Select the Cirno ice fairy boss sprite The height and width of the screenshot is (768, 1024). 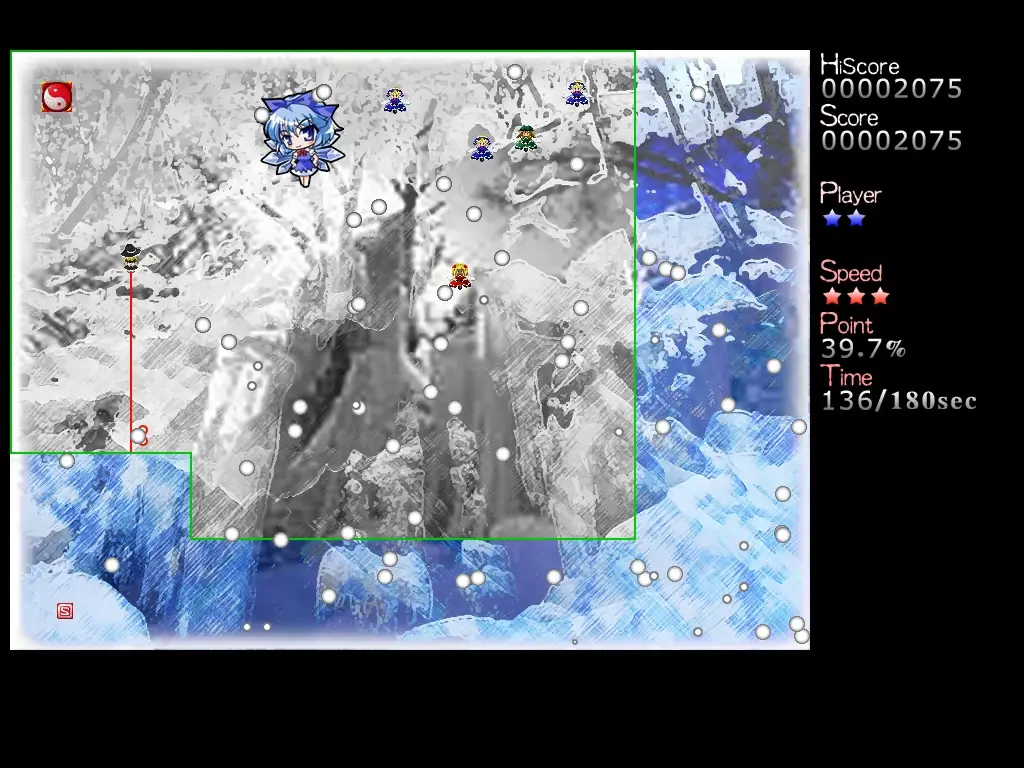[301, 139]
